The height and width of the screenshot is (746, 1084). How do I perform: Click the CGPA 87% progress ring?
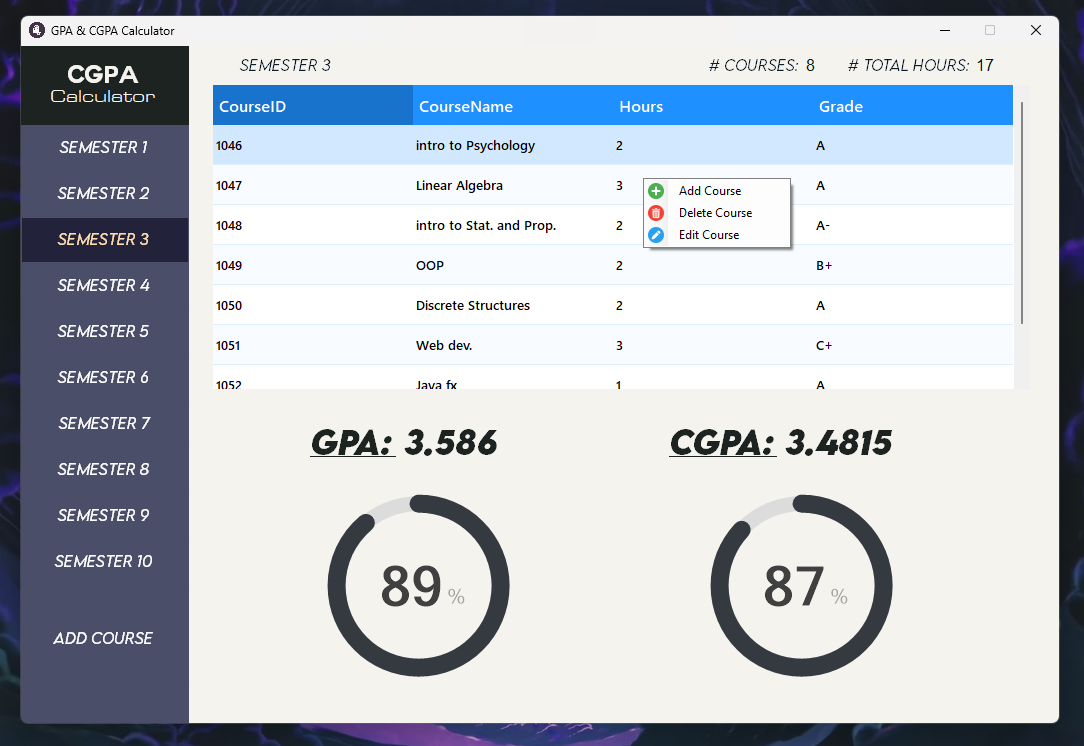point(801,585)
